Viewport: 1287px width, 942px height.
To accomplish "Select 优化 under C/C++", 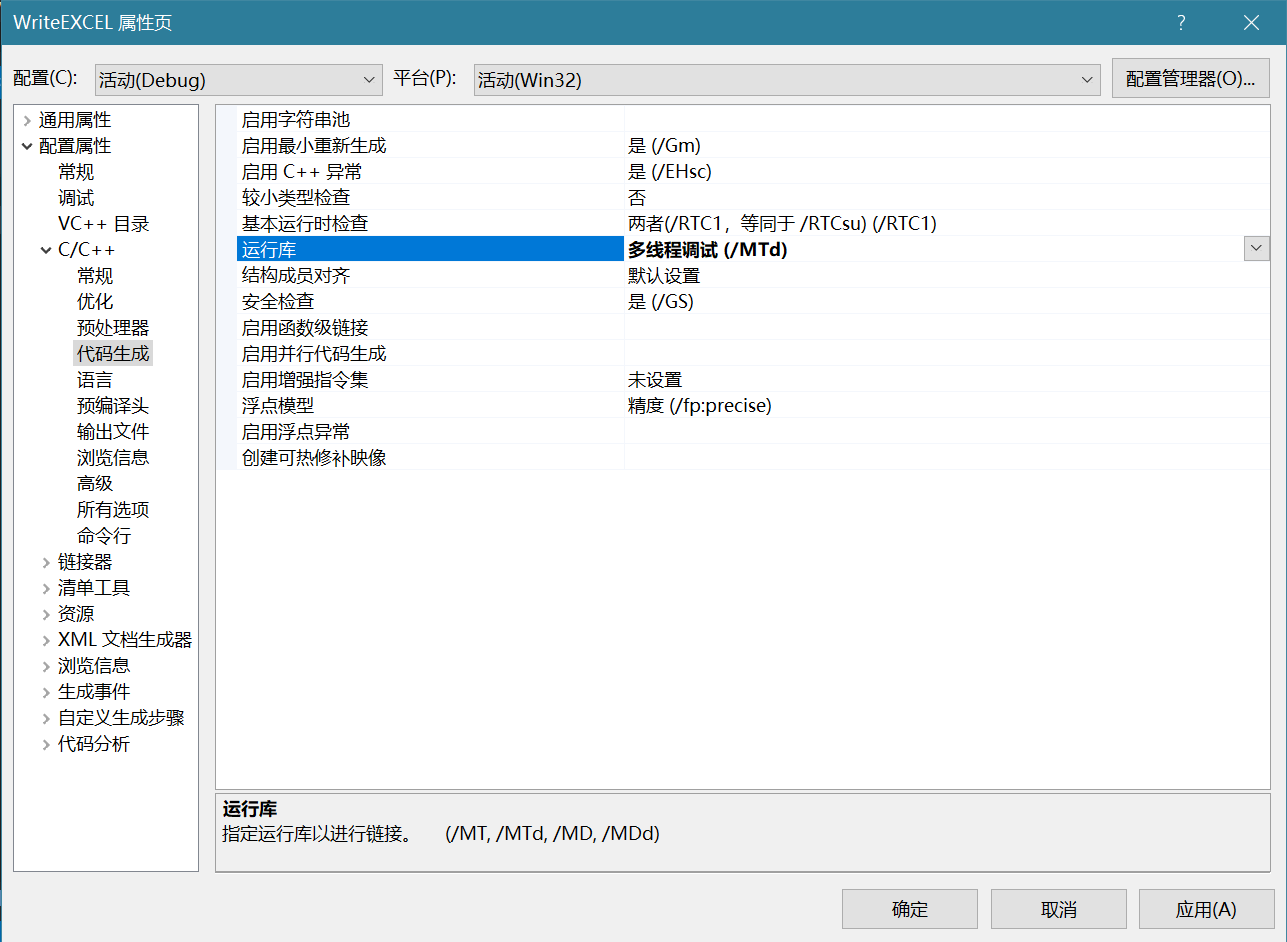I will pos(95,302).
